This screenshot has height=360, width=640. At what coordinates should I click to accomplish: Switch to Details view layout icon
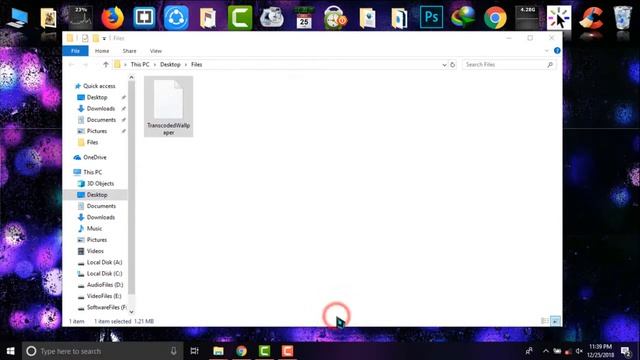click(544, 321)
